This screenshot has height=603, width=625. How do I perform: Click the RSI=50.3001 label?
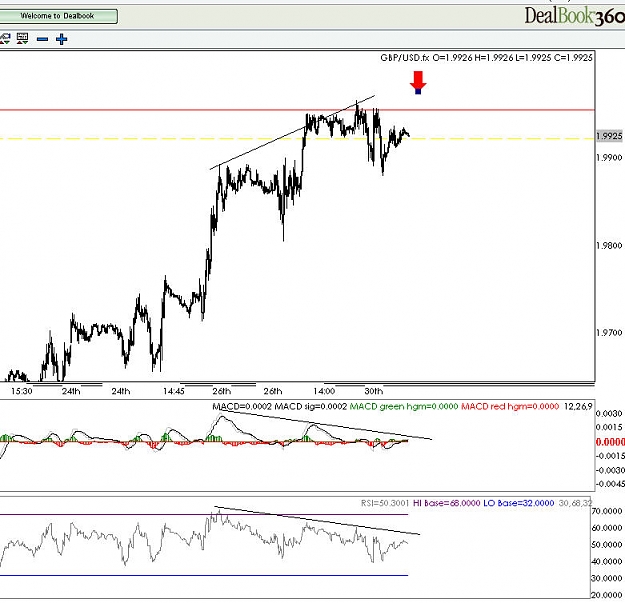385,503
